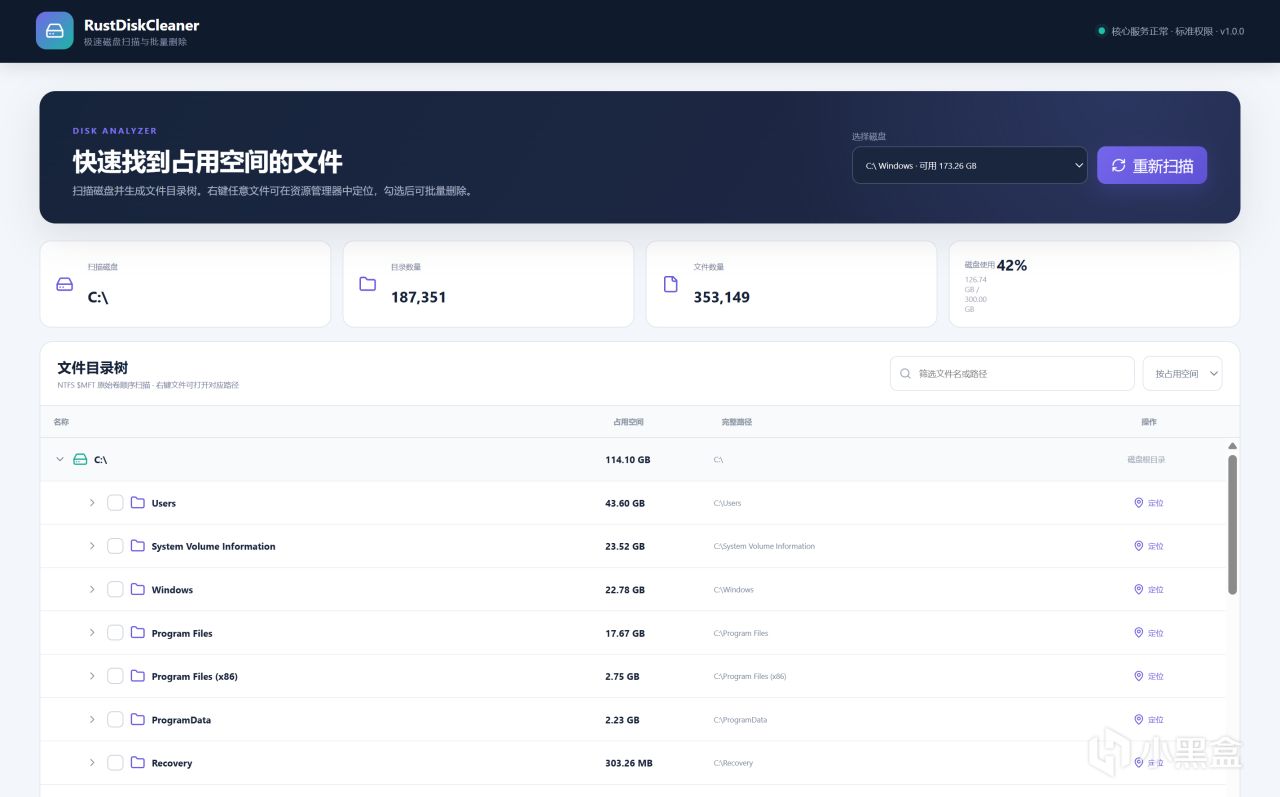This screenshot has width=1280, height=797.
Task: Click the 定位 pin icon for Users
Action: (1138, 503)
